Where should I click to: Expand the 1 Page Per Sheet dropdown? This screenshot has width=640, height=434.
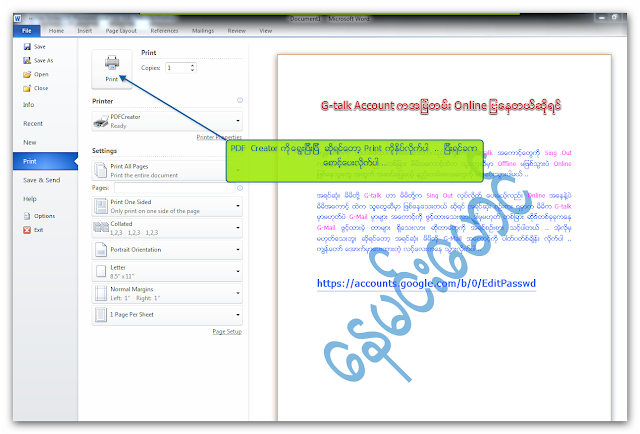tap(238, 315)
